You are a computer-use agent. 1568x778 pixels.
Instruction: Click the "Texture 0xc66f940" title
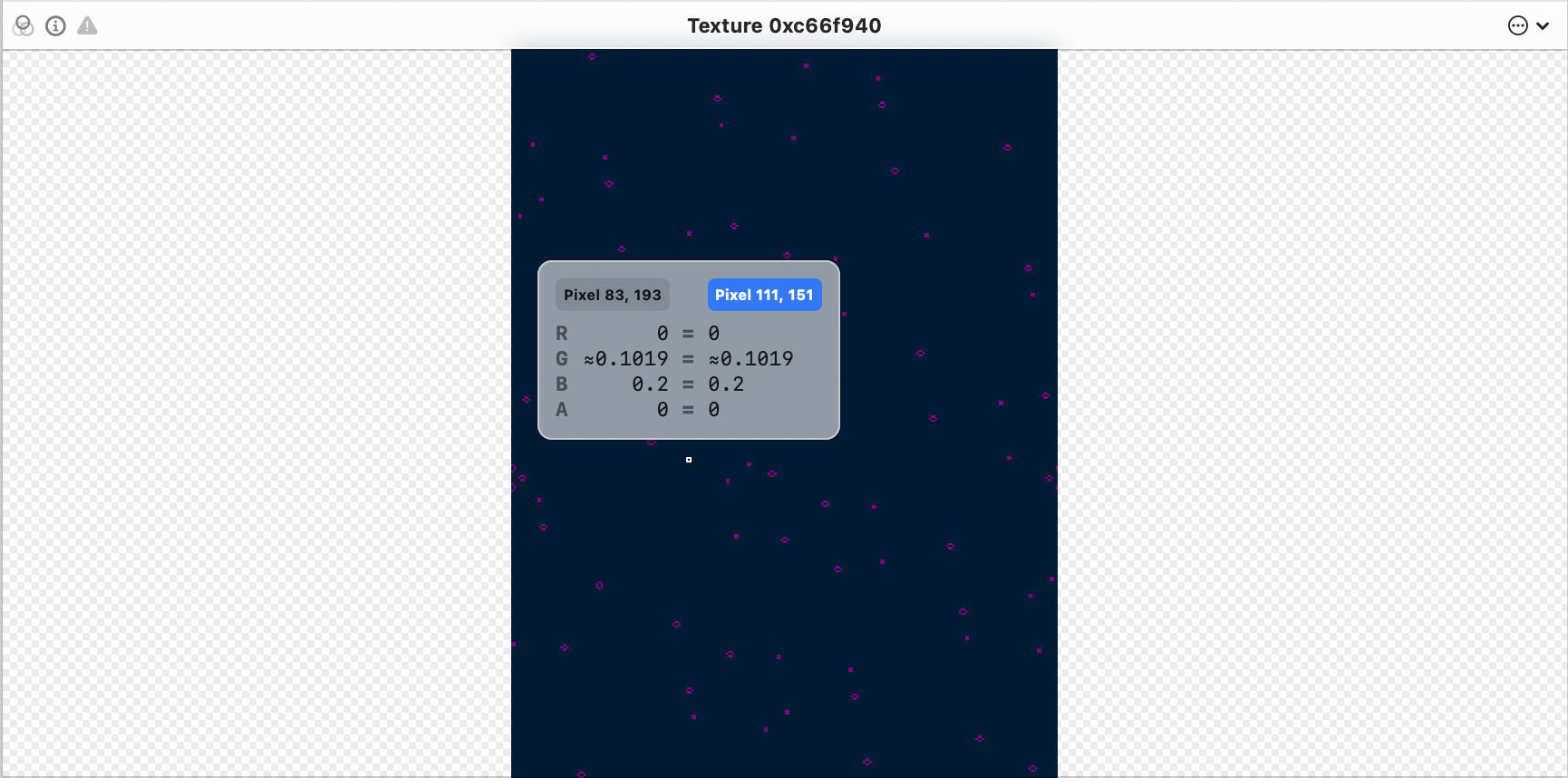[x=784, y=26]
